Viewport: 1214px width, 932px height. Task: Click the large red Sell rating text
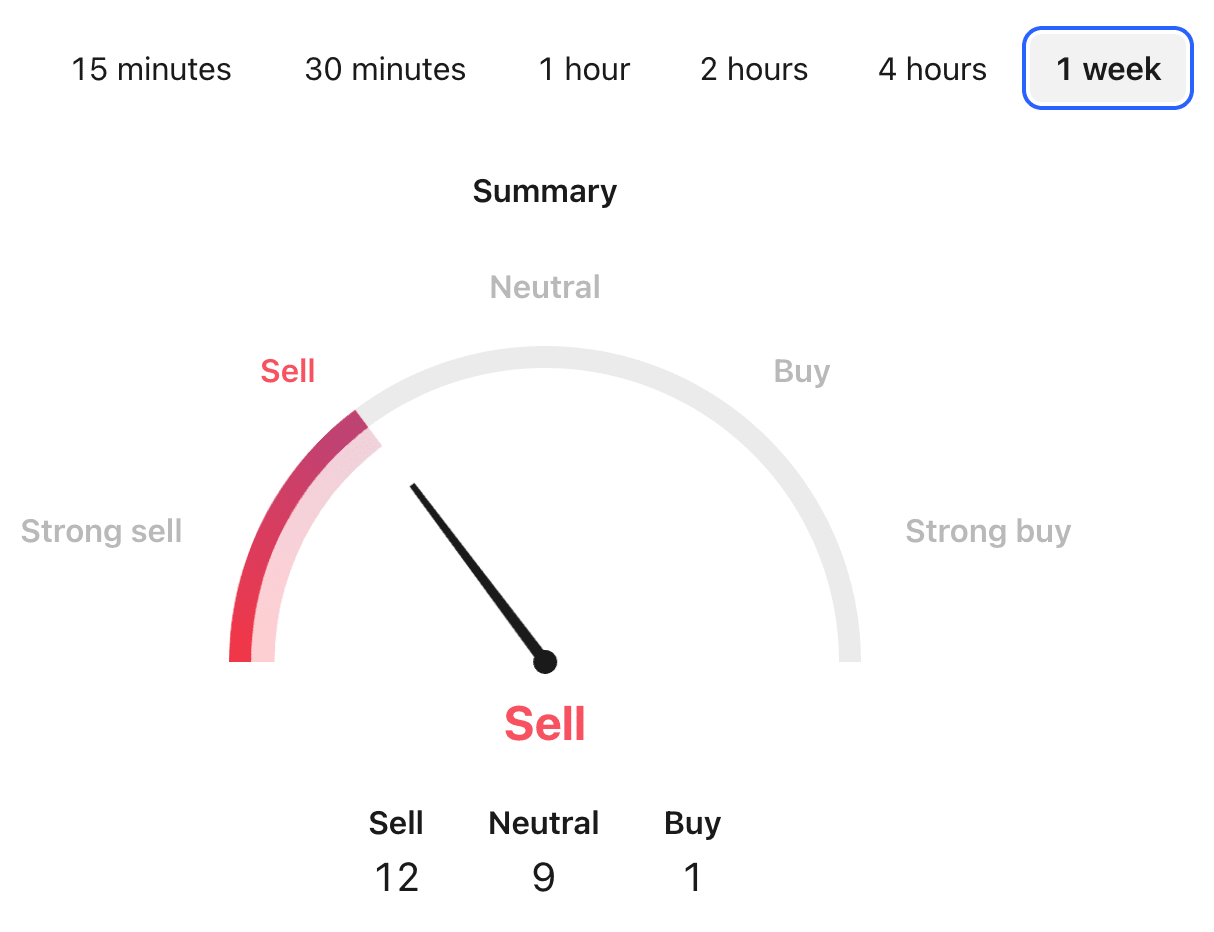click(x=545, y=723)
